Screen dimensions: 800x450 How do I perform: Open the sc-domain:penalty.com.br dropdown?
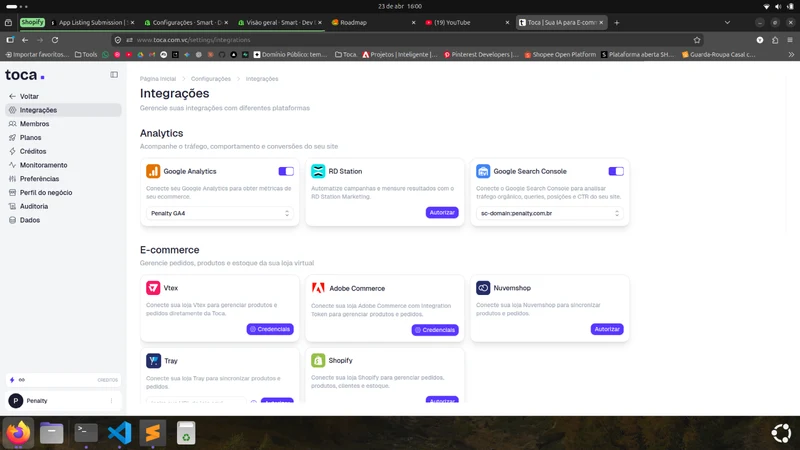[550, 213]
